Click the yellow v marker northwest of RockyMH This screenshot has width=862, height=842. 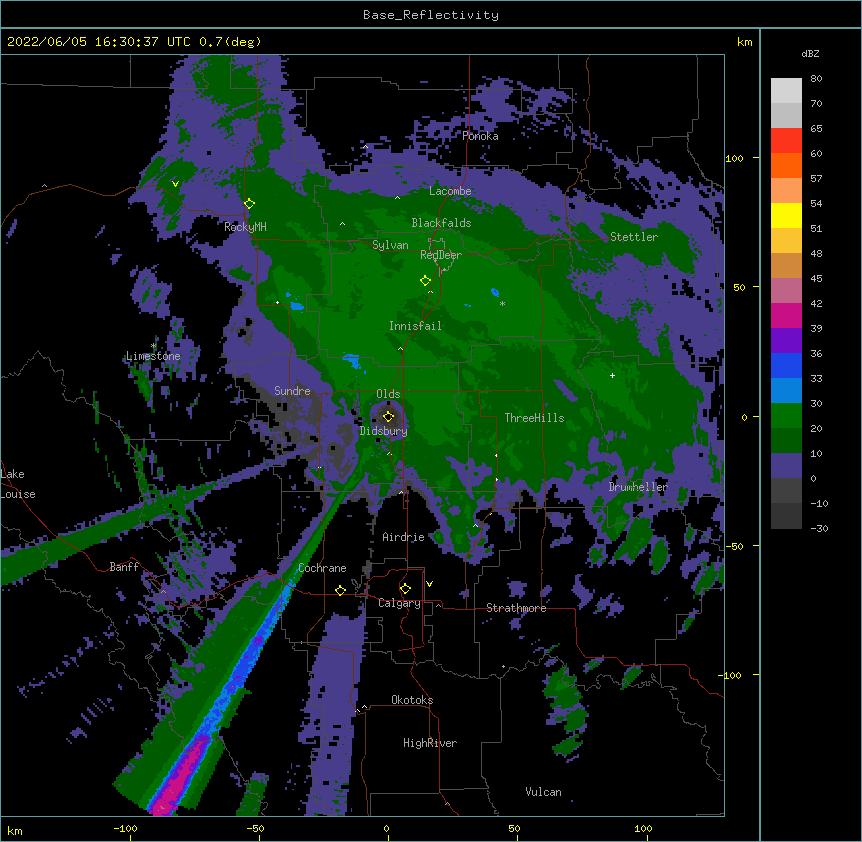(175, 184)
